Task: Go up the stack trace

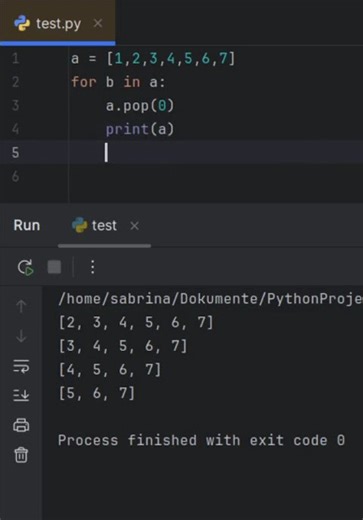Action: point(21,306)
